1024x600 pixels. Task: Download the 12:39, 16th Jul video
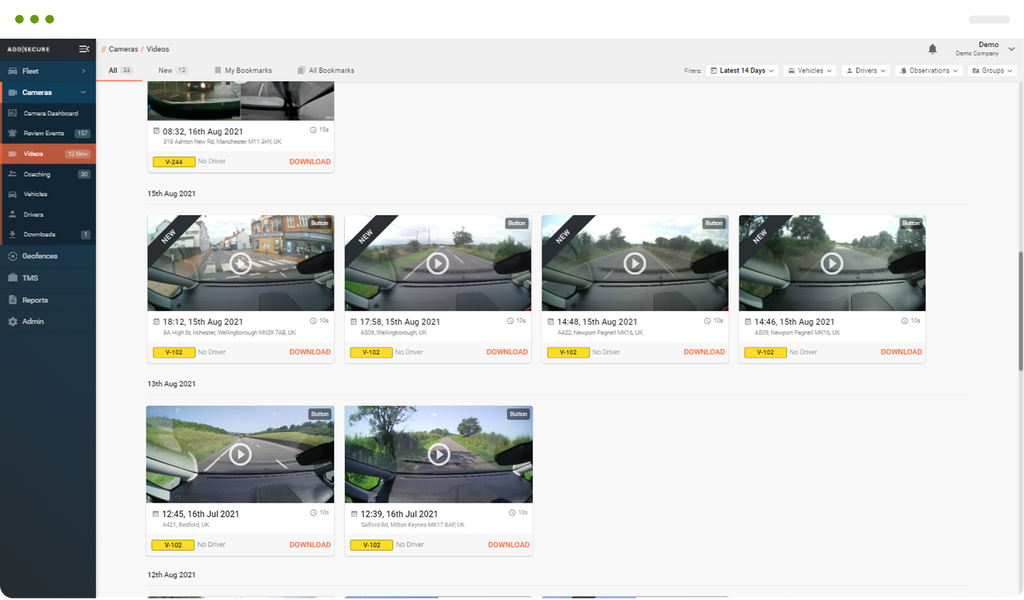[508, 545]
